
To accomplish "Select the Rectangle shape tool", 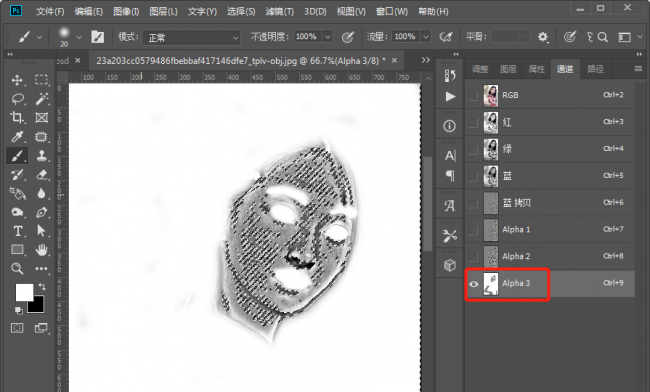I will [17, 249].
